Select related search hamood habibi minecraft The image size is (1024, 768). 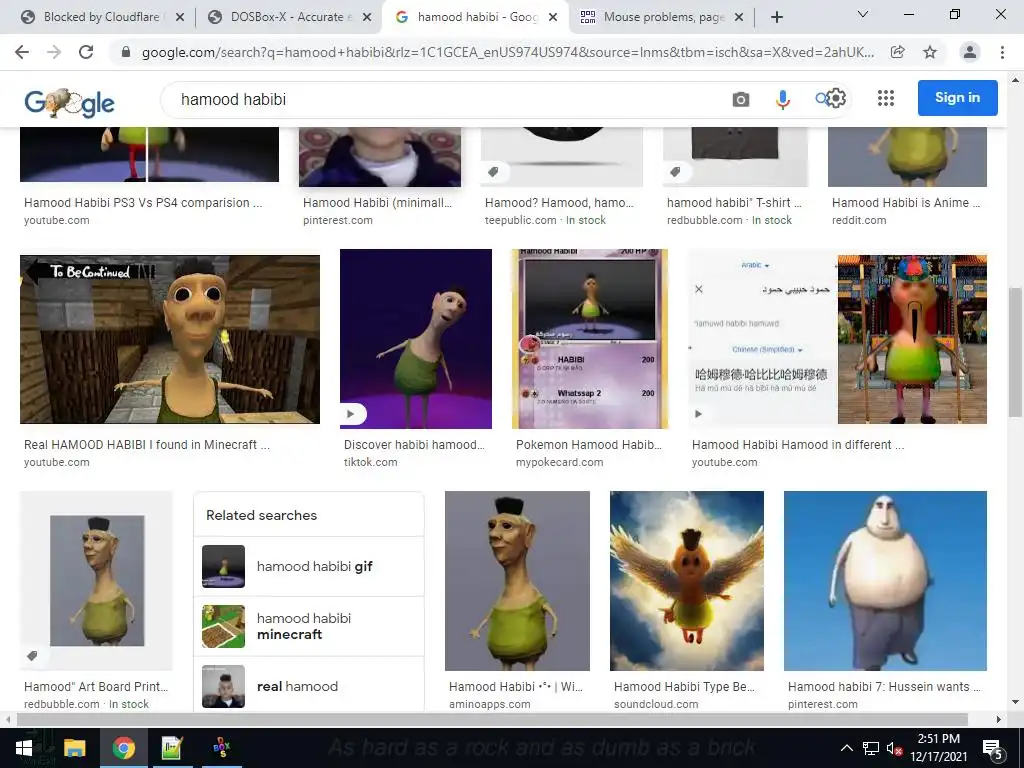tap(309, 626)
